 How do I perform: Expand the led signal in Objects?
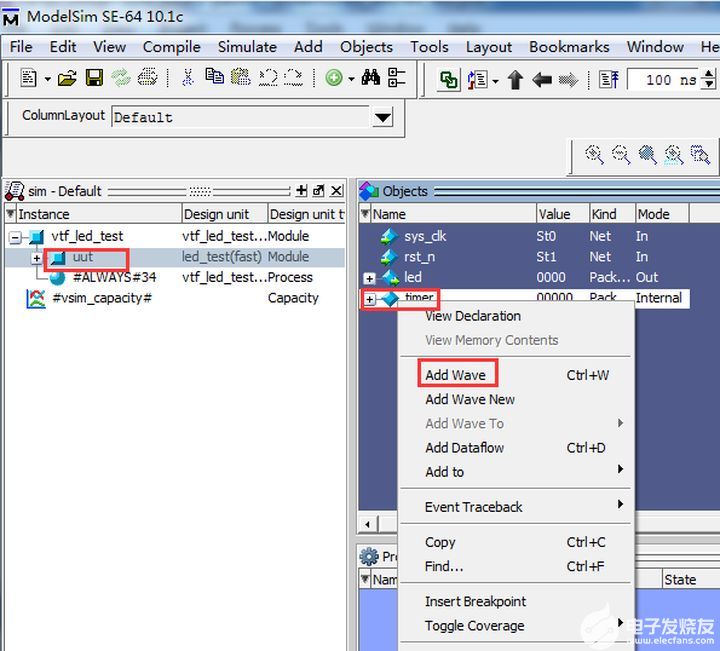tap(369, 279)
